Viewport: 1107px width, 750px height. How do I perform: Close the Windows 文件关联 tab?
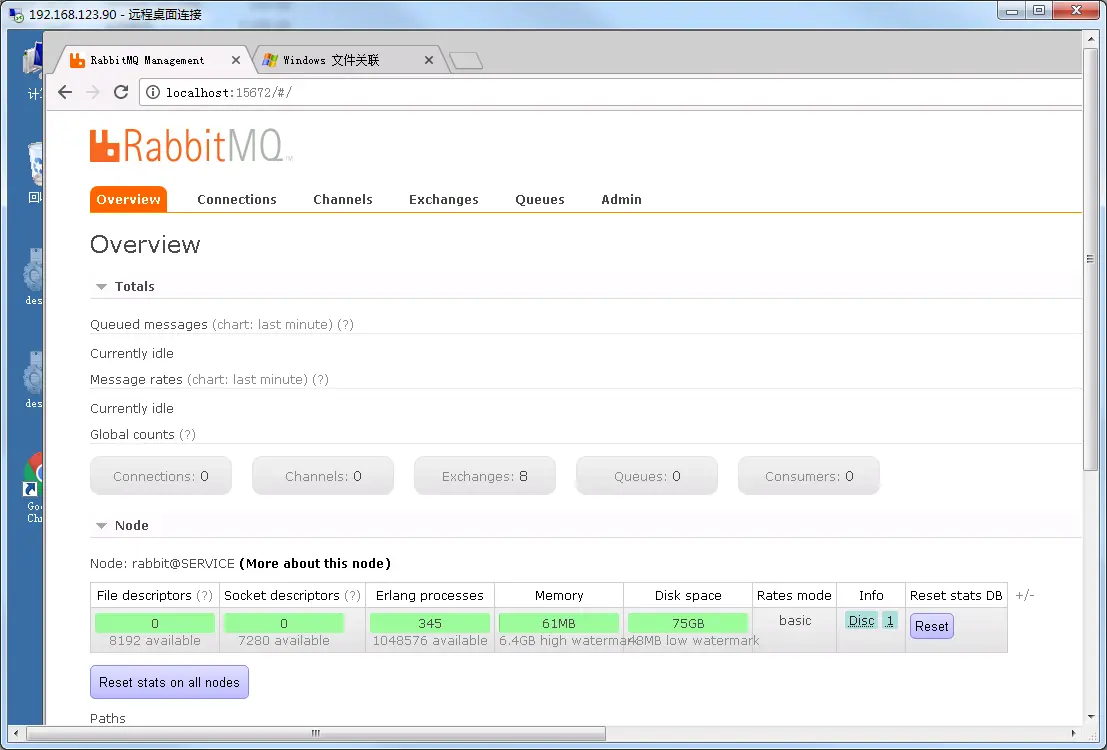tap(429, 60)
